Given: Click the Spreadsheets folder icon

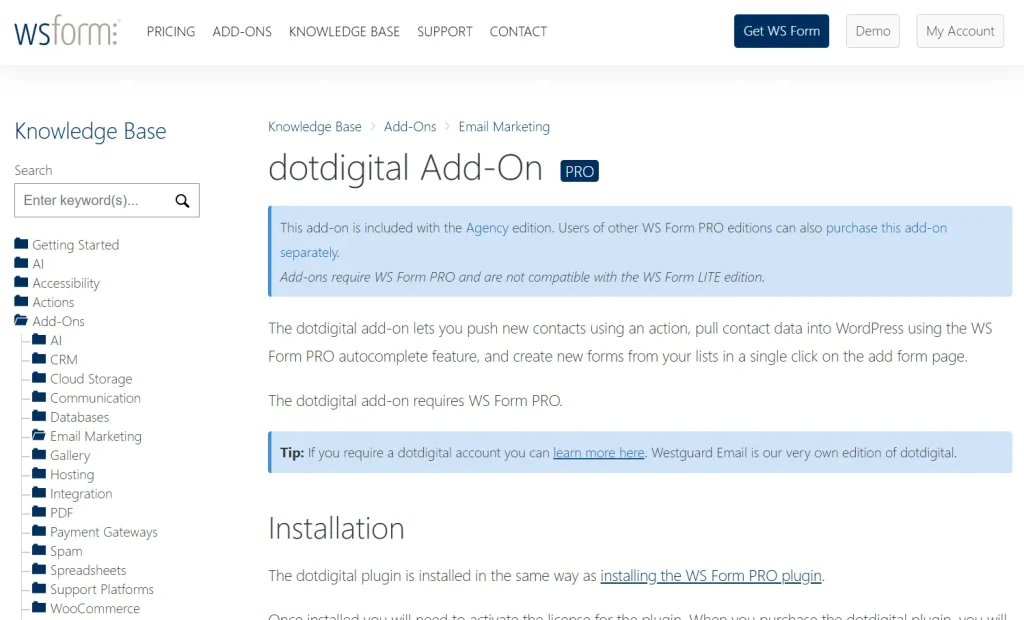Looking at the screenshot, I should coord(39,569).
